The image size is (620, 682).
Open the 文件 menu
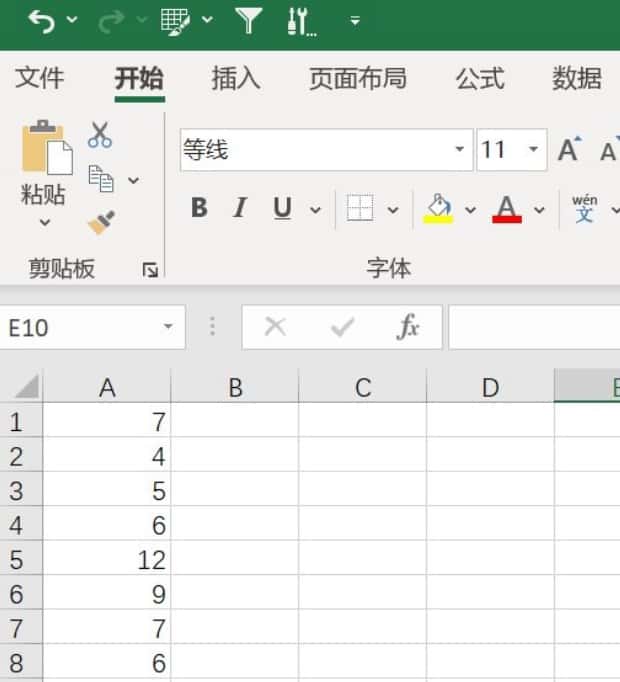pos(40,78)
